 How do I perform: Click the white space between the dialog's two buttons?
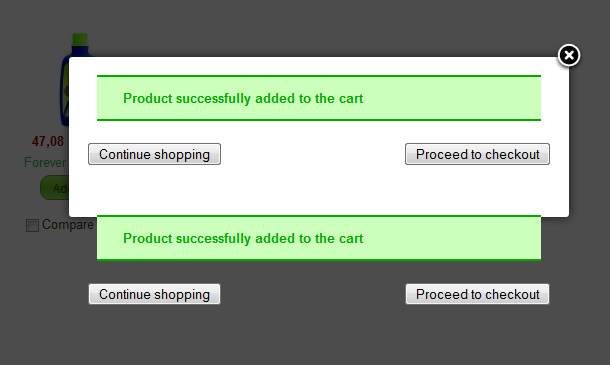coord(313,154)
